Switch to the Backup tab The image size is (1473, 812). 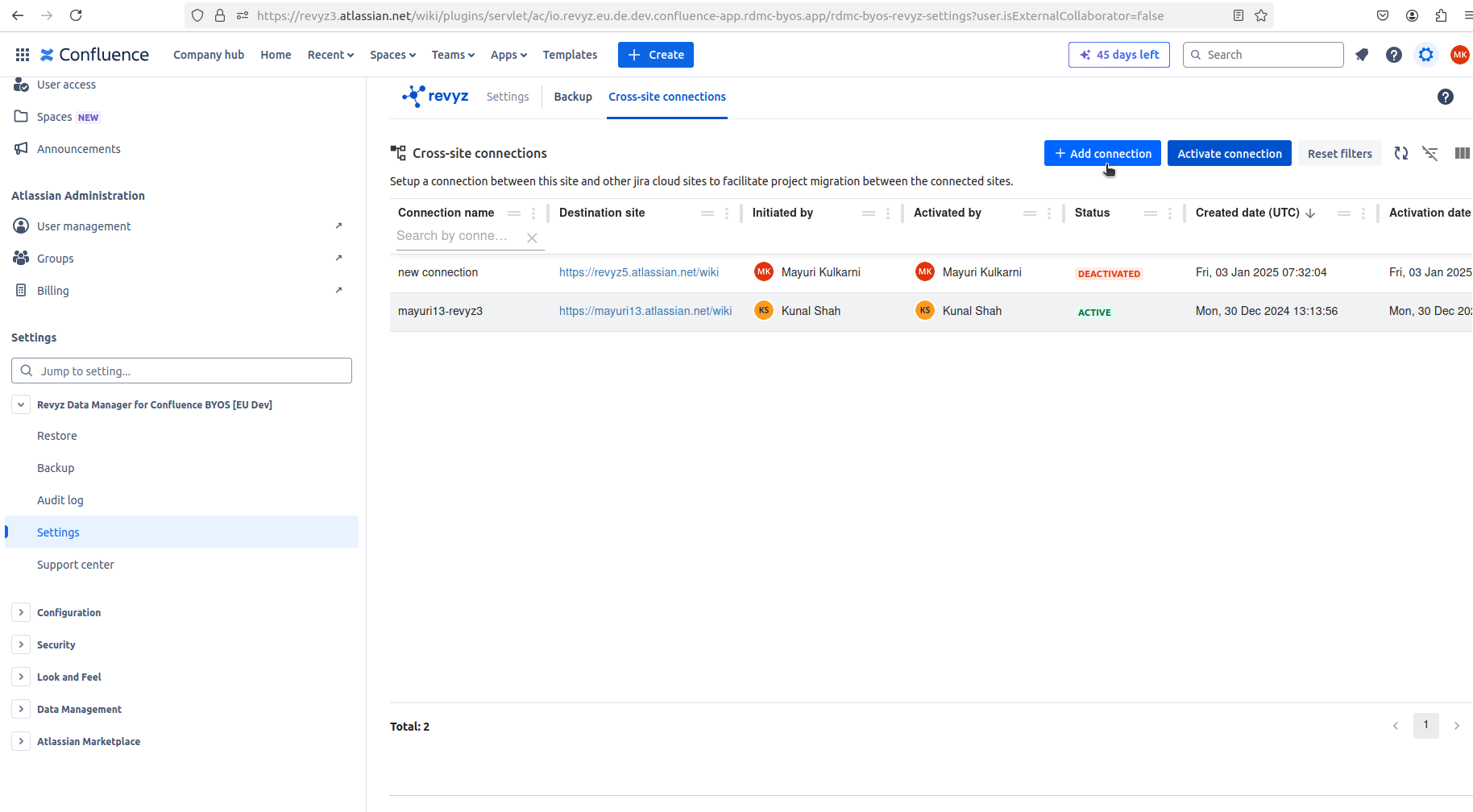coord(573,97)
